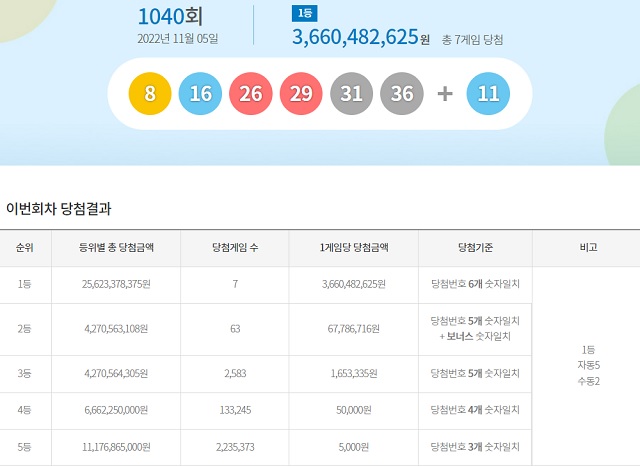Click criteria with 보너스 숫자일치
This screenshot has width=640, height=466.
tap(476, 328)
